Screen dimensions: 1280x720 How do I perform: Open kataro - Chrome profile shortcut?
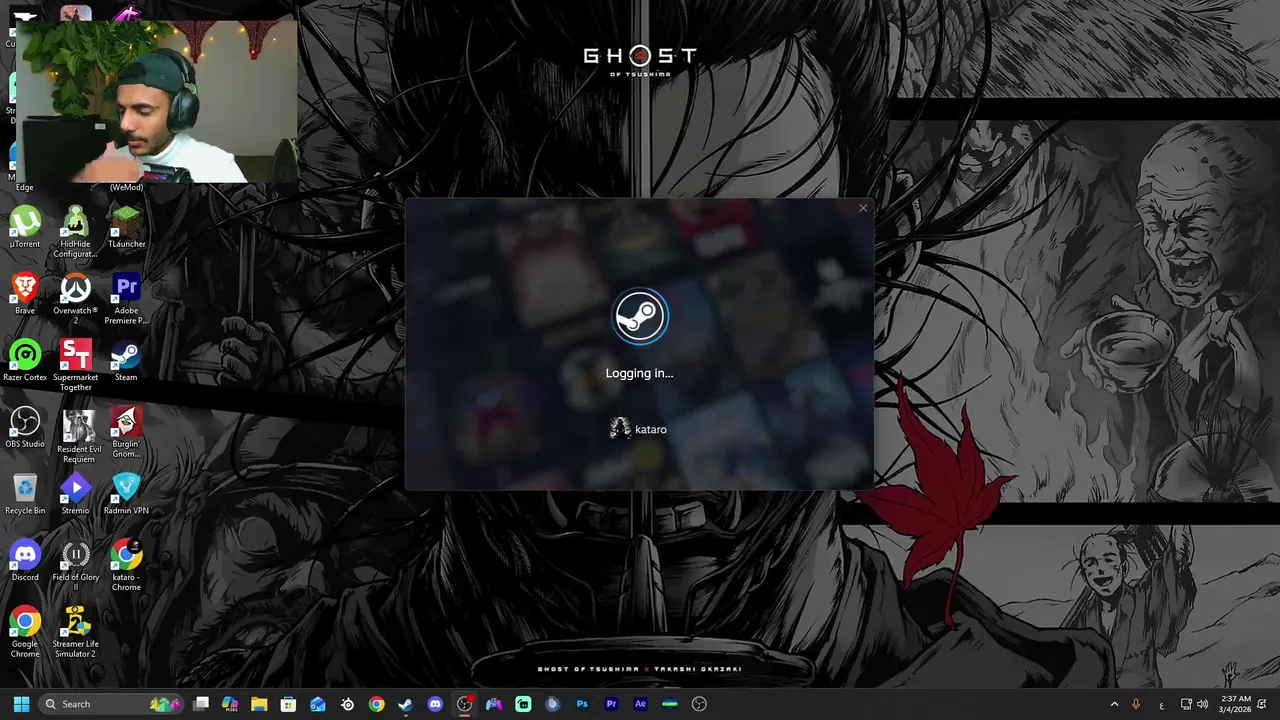point(126,566)
